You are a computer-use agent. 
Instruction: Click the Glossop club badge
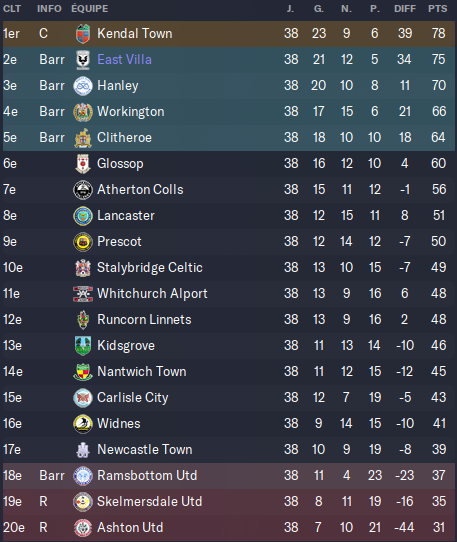pos(83,164)
